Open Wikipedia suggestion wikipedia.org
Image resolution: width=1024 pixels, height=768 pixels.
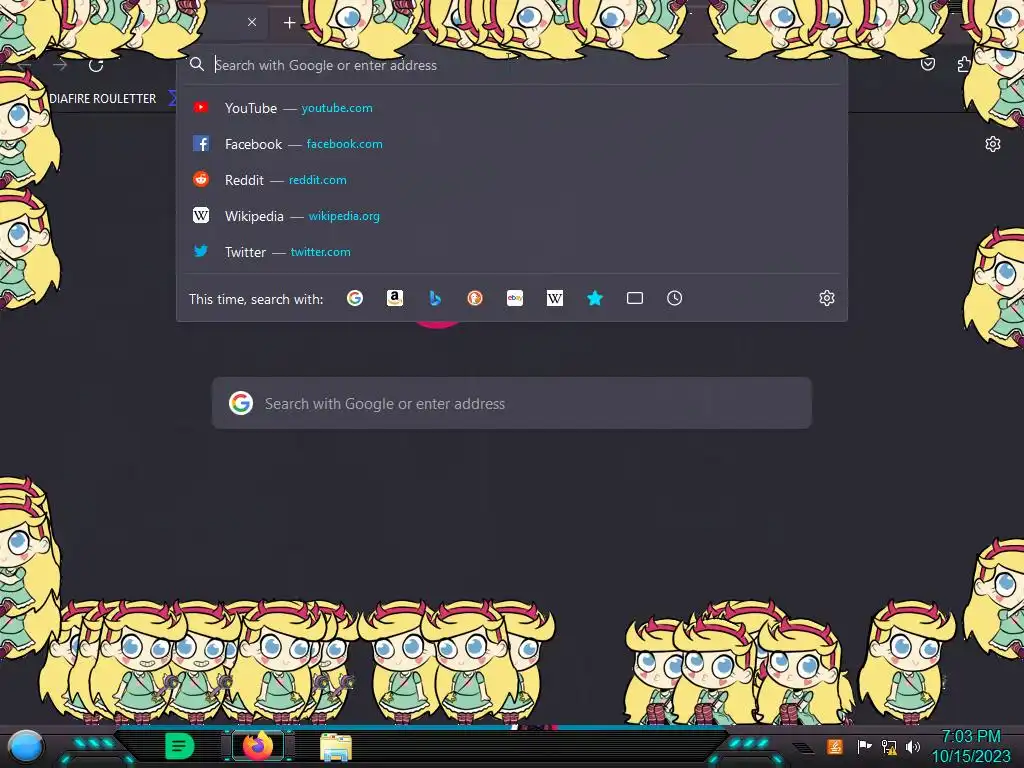coord(512,216)
